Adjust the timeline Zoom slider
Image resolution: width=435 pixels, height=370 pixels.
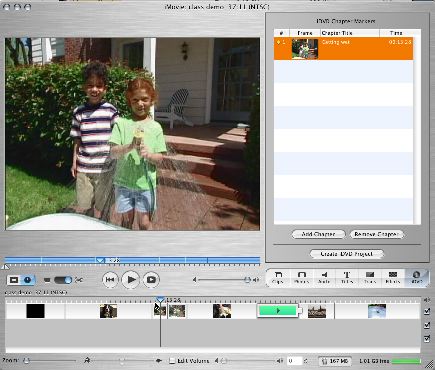pyautogui.click(x=27, y=361)
